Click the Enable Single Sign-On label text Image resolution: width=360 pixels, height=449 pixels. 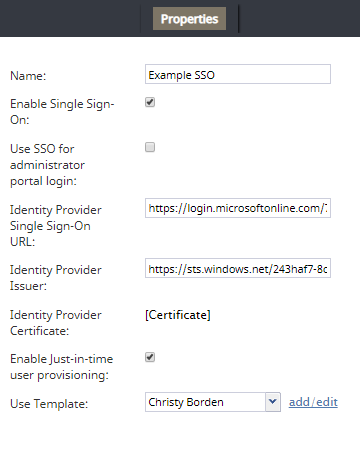(x=62, y=112)
